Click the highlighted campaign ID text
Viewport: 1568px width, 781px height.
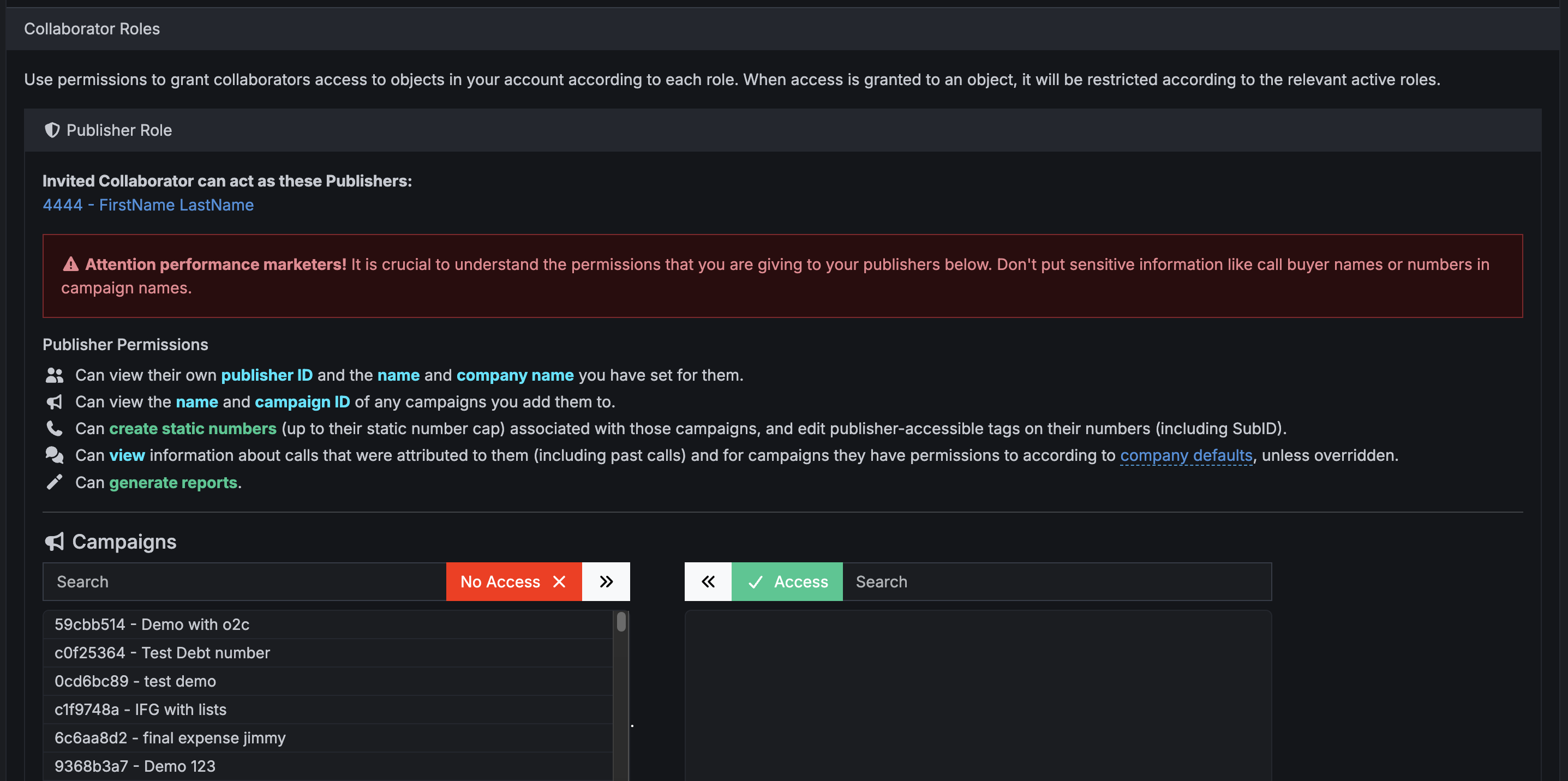point(302,402)
